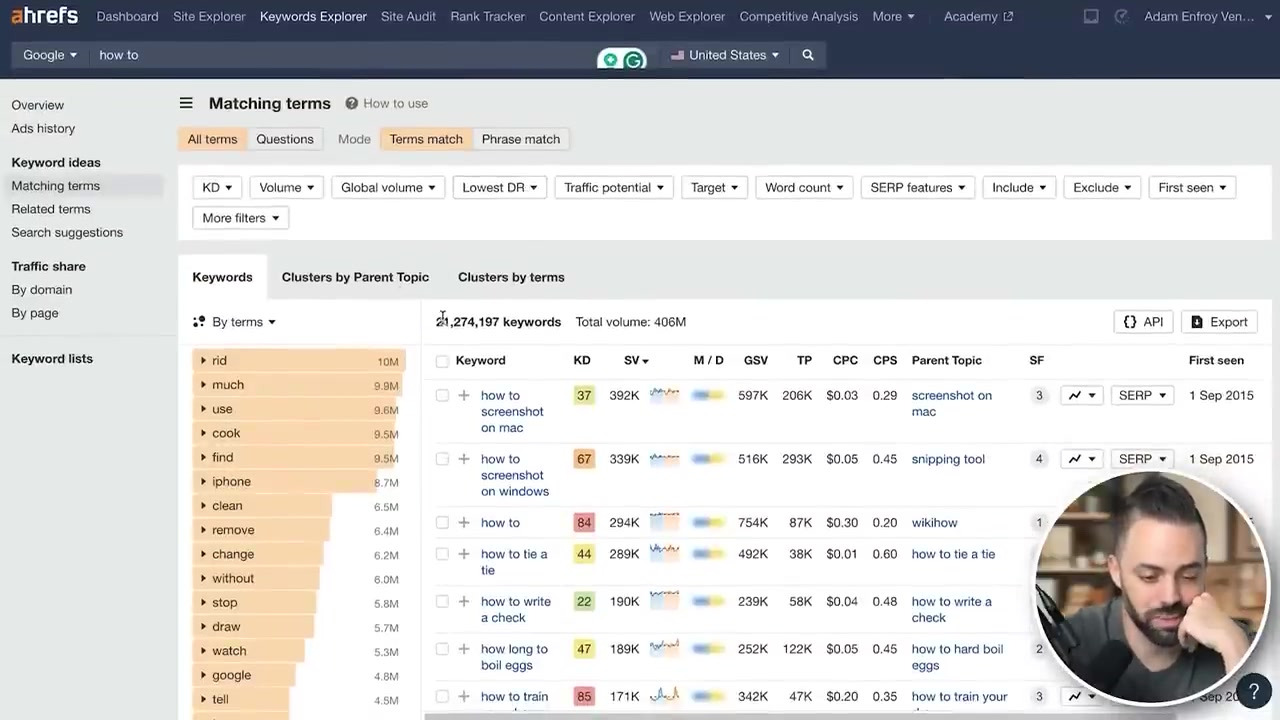Click the Grammarly icon in search bar

point(634,60)
